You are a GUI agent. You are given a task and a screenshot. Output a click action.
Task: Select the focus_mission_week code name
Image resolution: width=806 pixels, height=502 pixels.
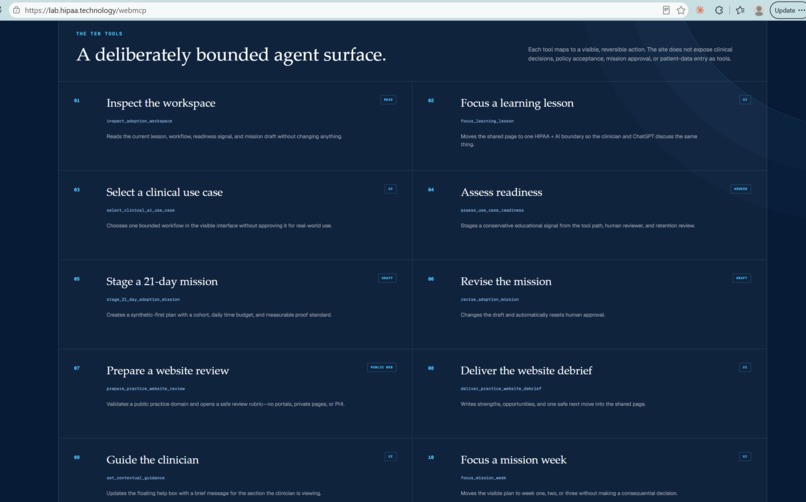(x=483, y=478)
